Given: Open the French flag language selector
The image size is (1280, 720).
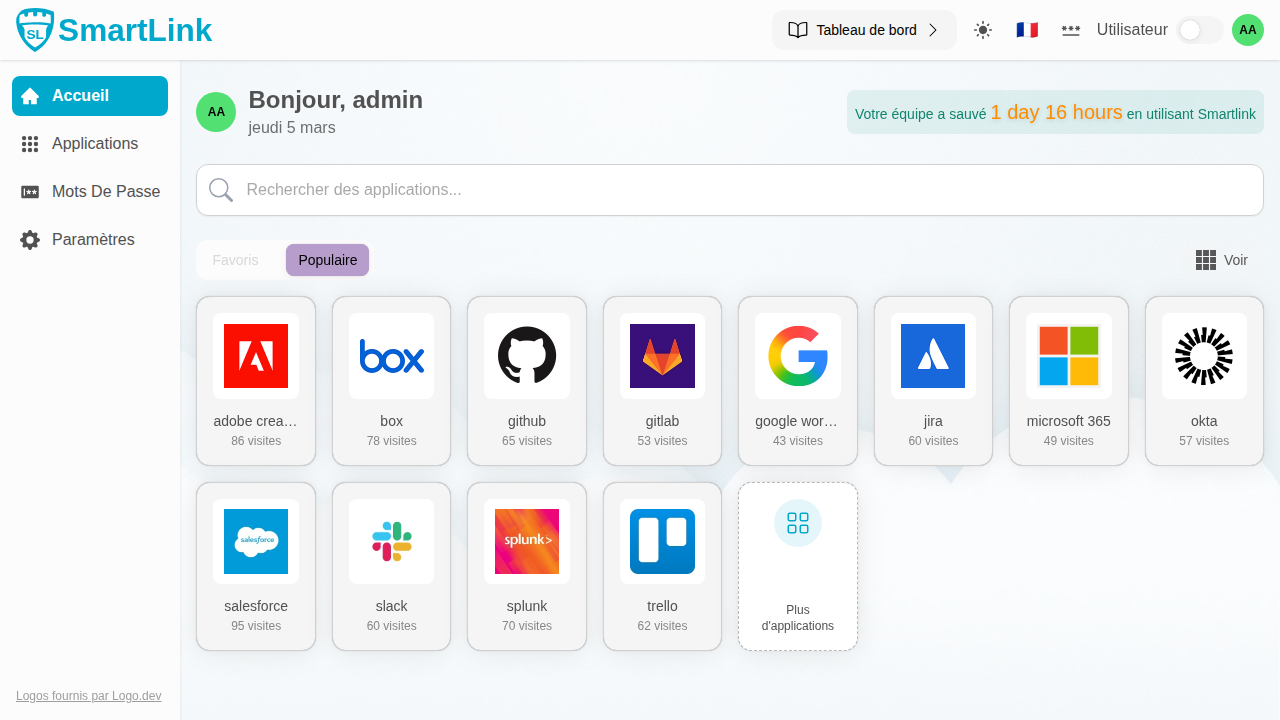Looking at the screenshot, I should [1027, 30].
